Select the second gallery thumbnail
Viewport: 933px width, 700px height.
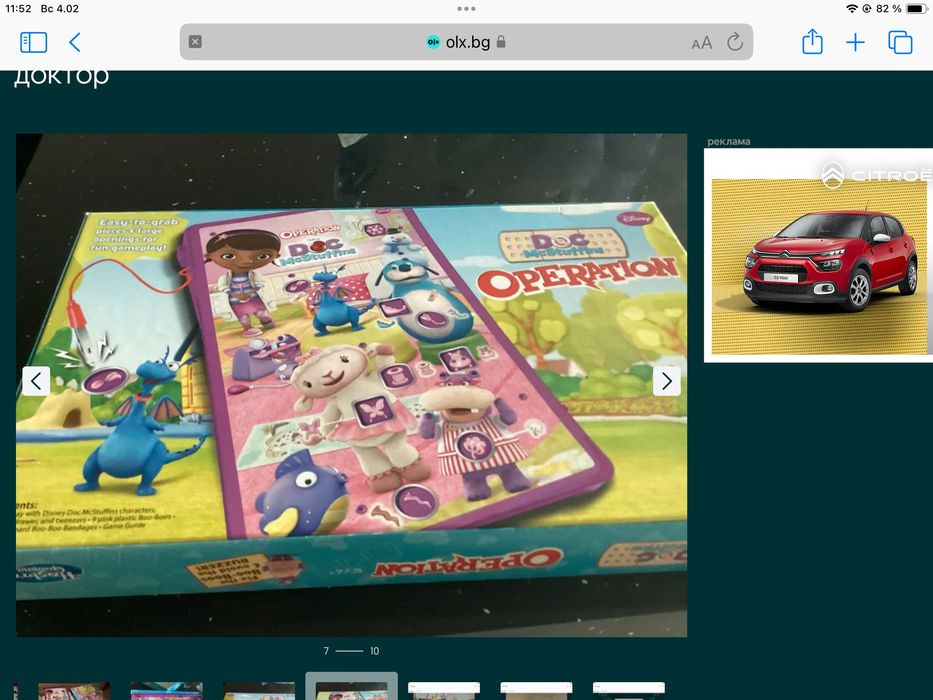(x=167, y=691)
